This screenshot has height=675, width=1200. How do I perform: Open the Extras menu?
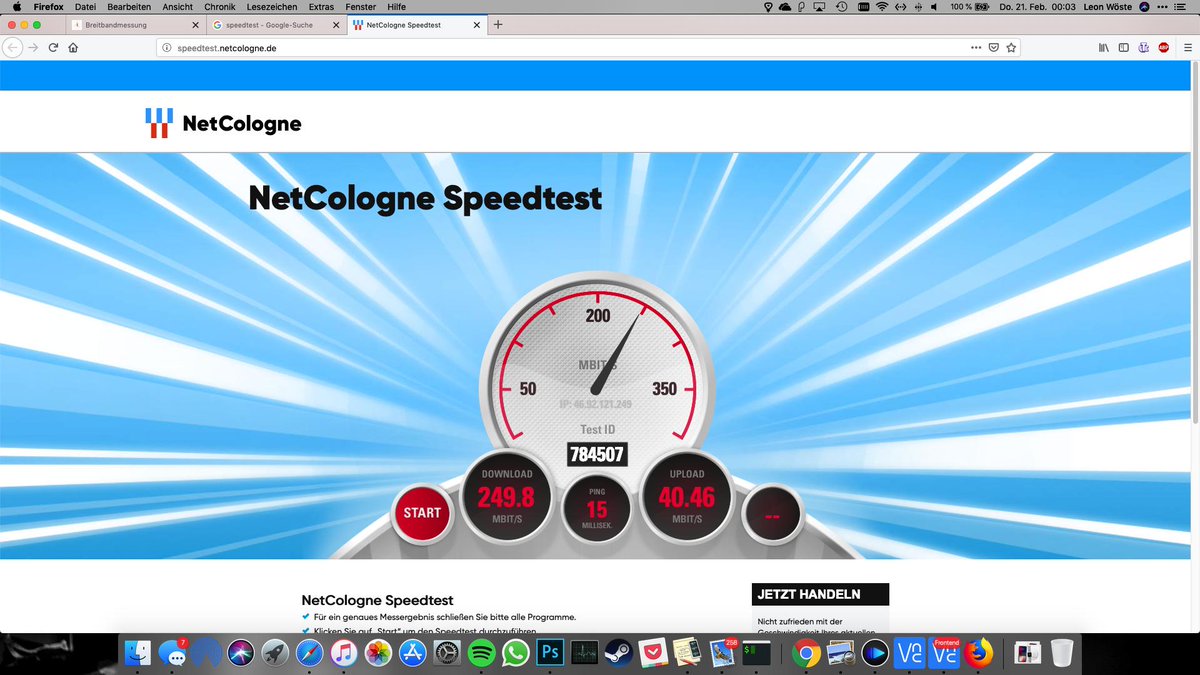[x=321, y=7]
